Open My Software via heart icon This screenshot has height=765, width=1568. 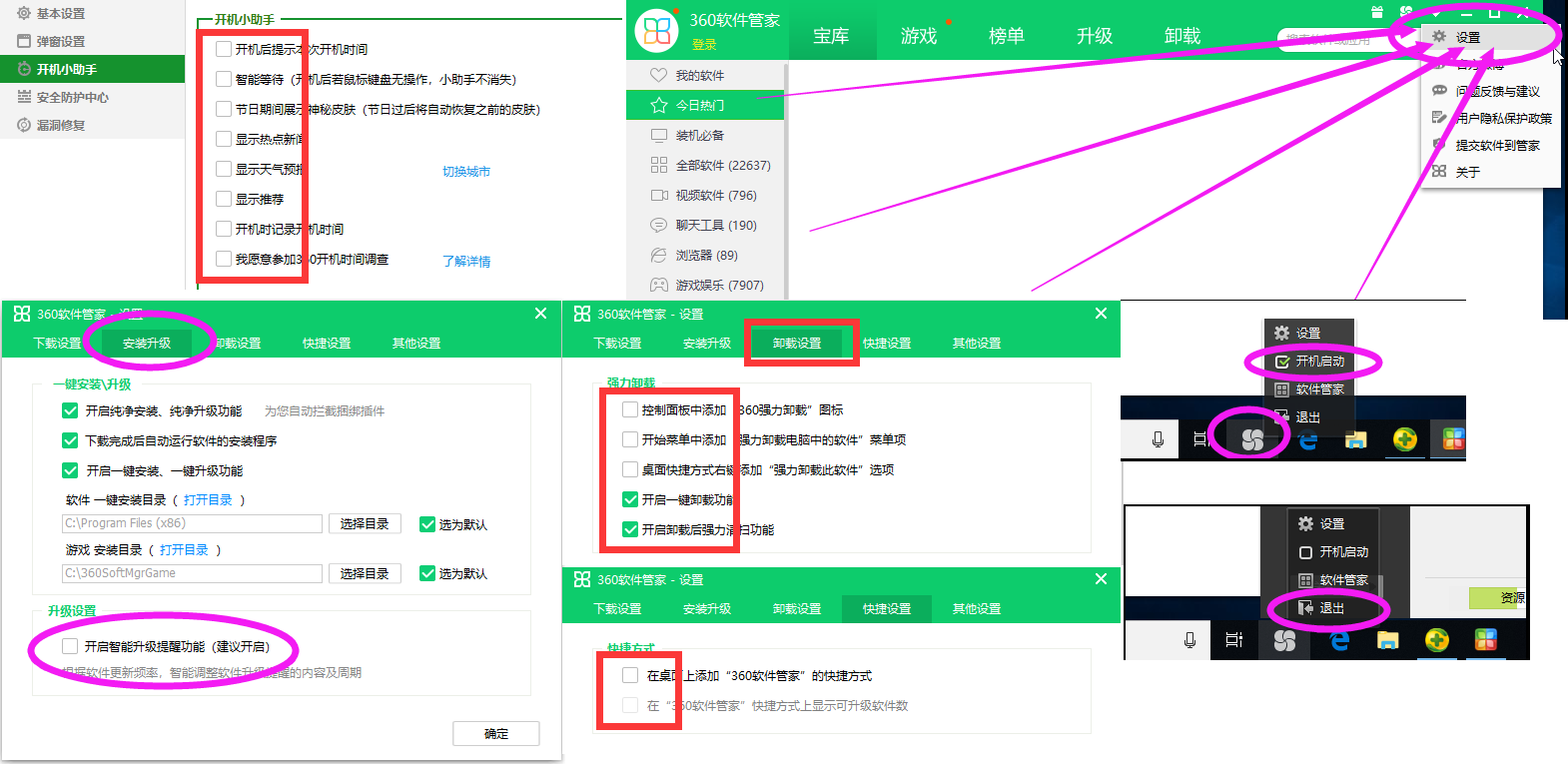(x=658, y=75)
